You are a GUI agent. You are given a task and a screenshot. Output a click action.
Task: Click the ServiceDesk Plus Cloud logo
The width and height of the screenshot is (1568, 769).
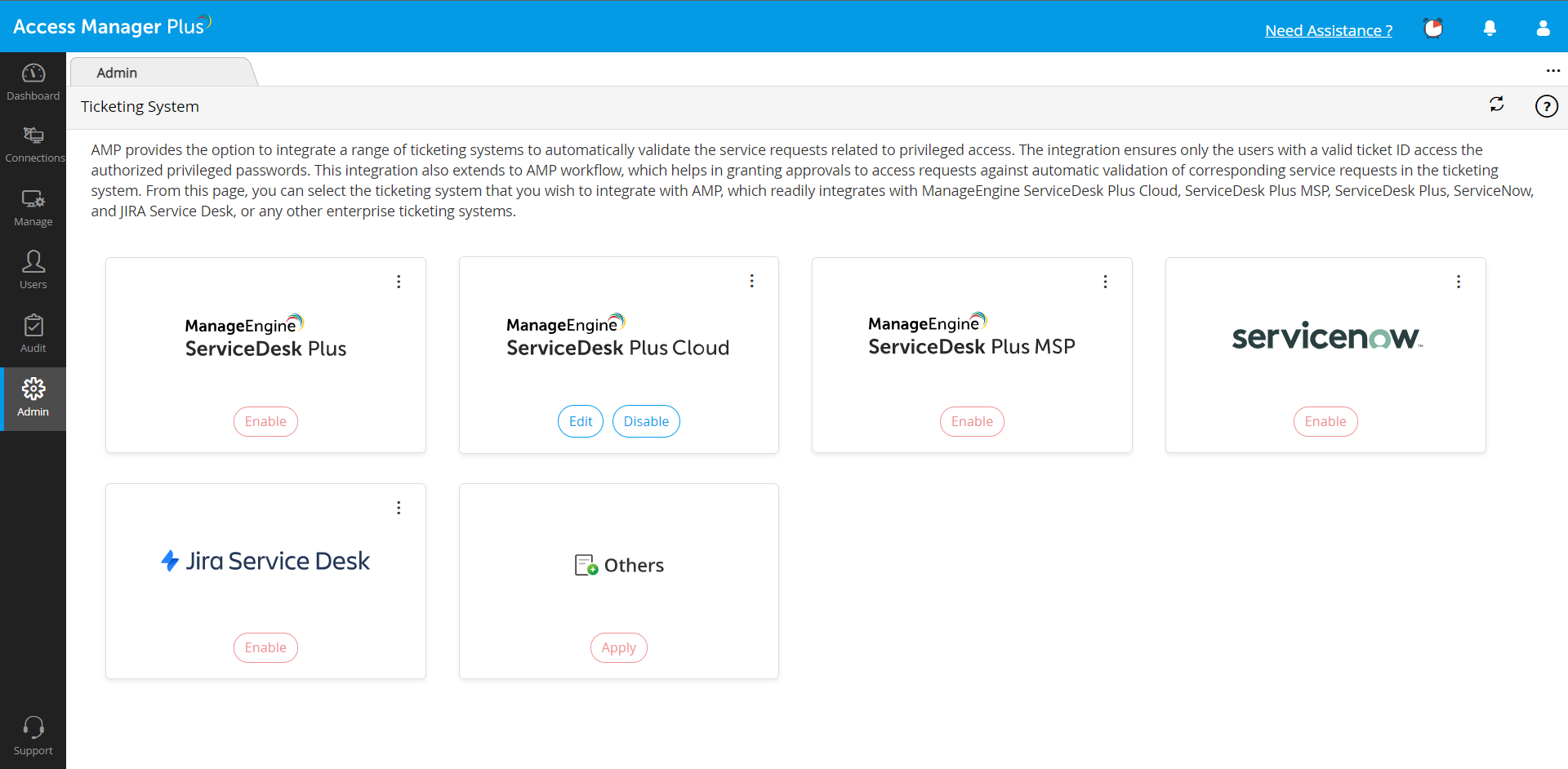point(618,336)
